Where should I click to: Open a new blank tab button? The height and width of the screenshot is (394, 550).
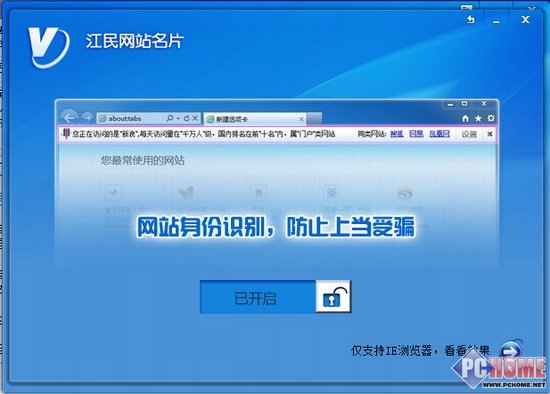315,119
